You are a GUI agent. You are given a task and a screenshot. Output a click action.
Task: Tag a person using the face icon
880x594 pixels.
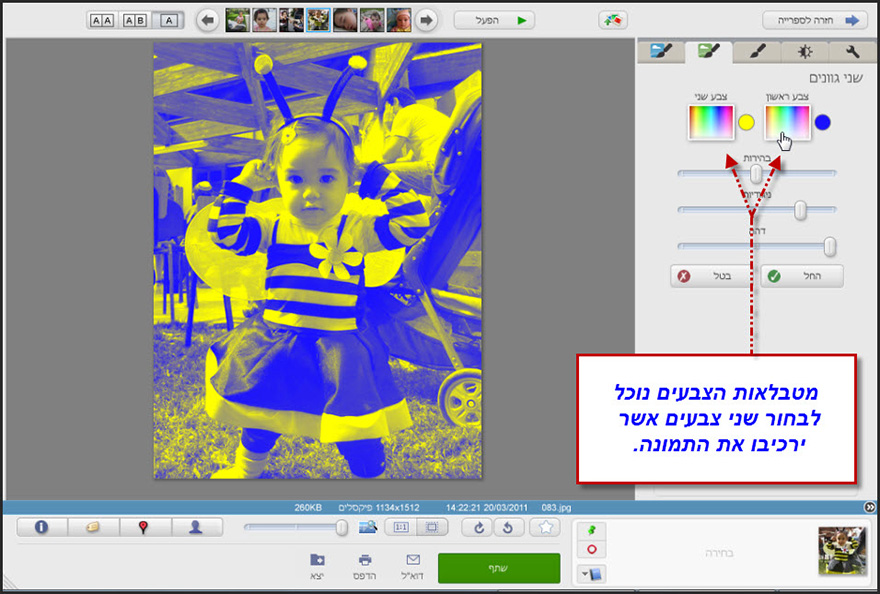click(196, 528)
